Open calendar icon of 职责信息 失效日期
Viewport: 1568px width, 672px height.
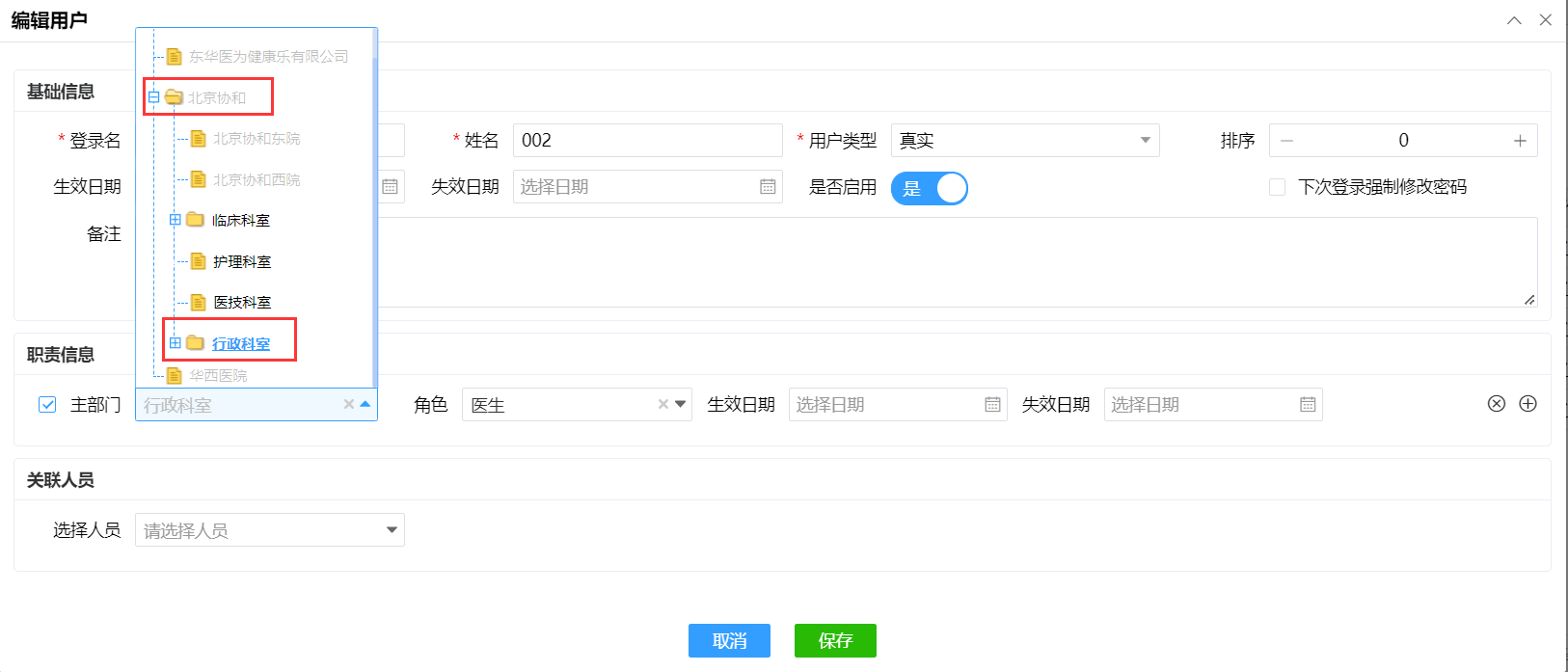tap(1308, 405)
